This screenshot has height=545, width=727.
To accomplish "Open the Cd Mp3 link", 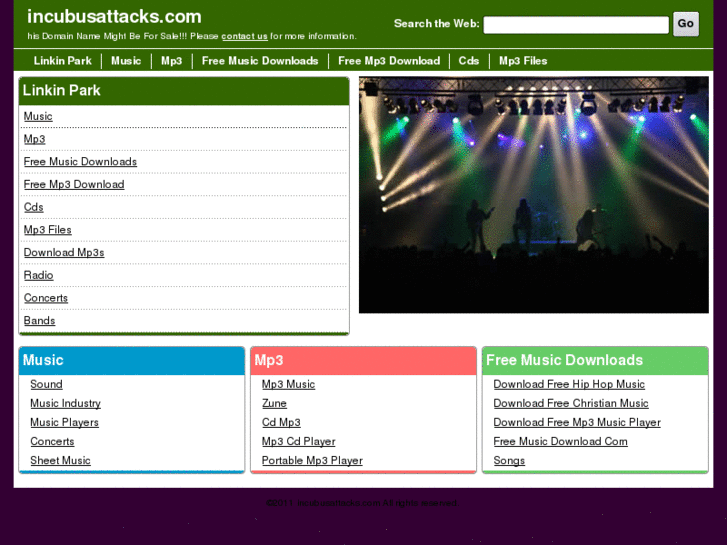I will coord(281,423).
